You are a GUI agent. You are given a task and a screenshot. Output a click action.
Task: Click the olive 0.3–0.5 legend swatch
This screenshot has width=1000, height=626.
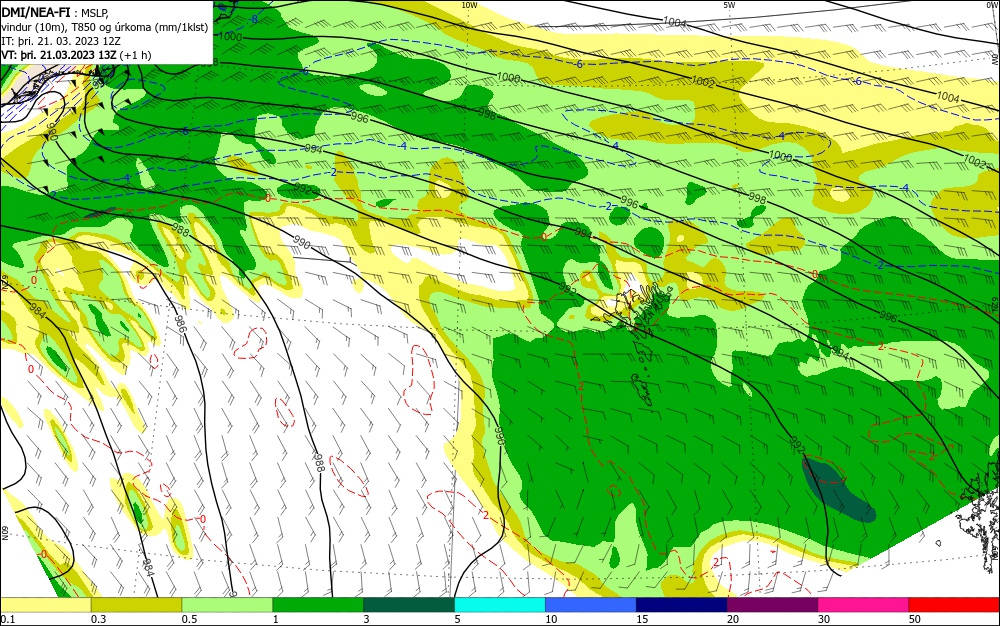click(136, 605)
